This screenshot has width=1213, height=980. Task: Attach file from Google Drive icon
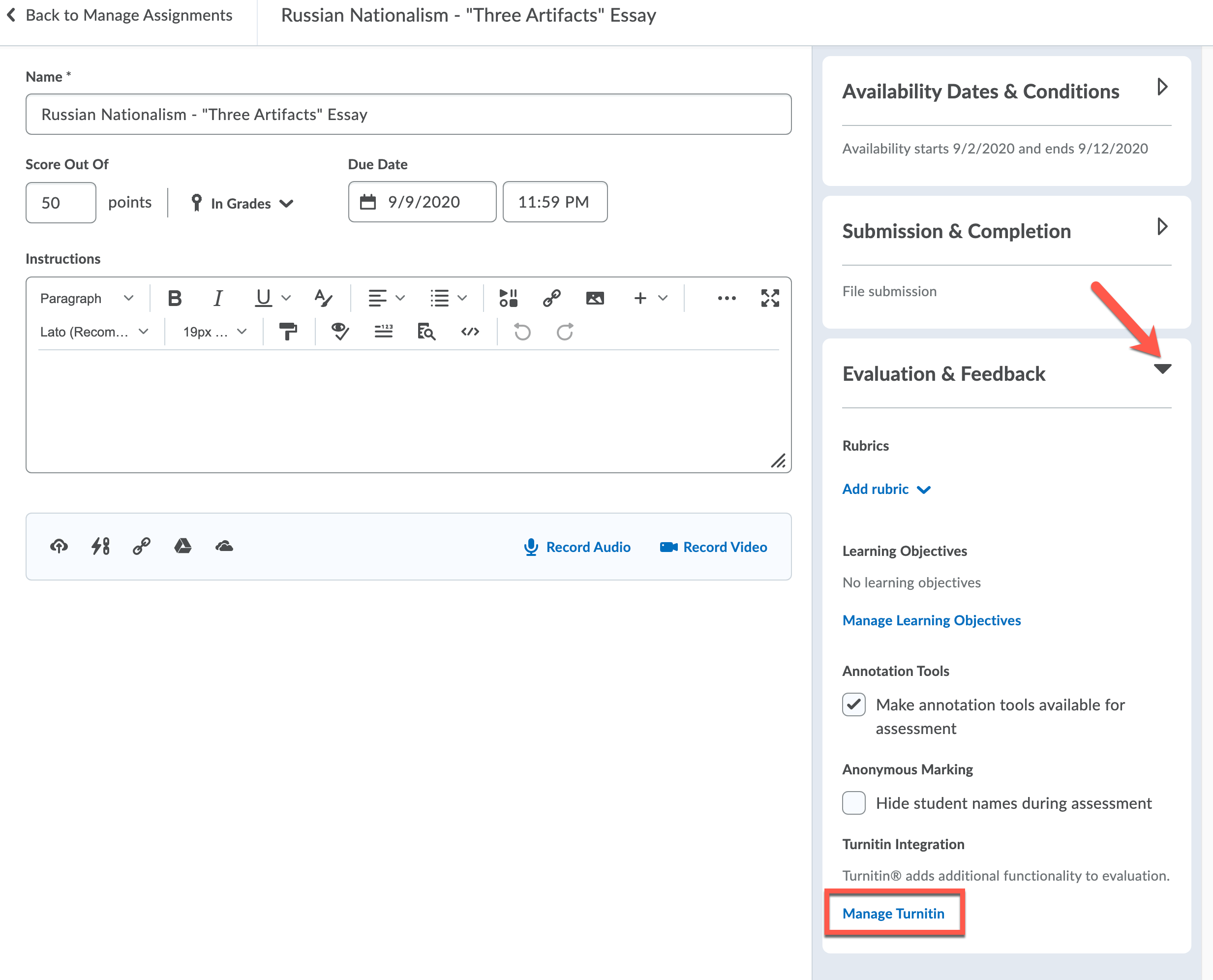[x=183, y=547]
